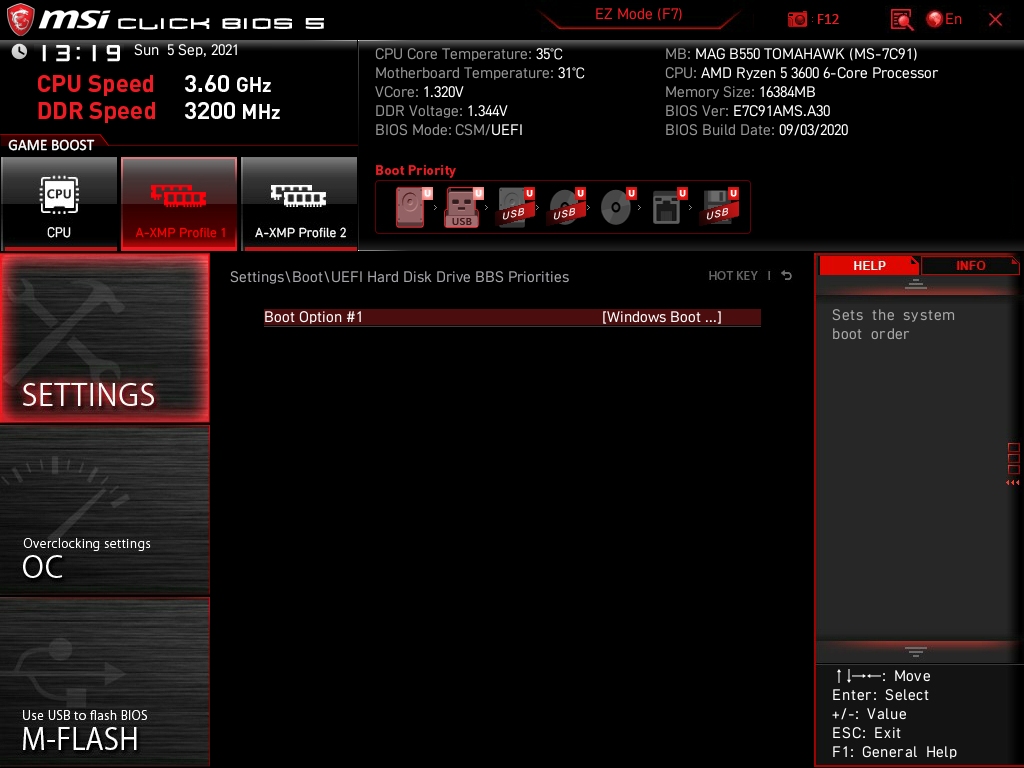Click the VCore: 1.320V reading

coord(419,92)
